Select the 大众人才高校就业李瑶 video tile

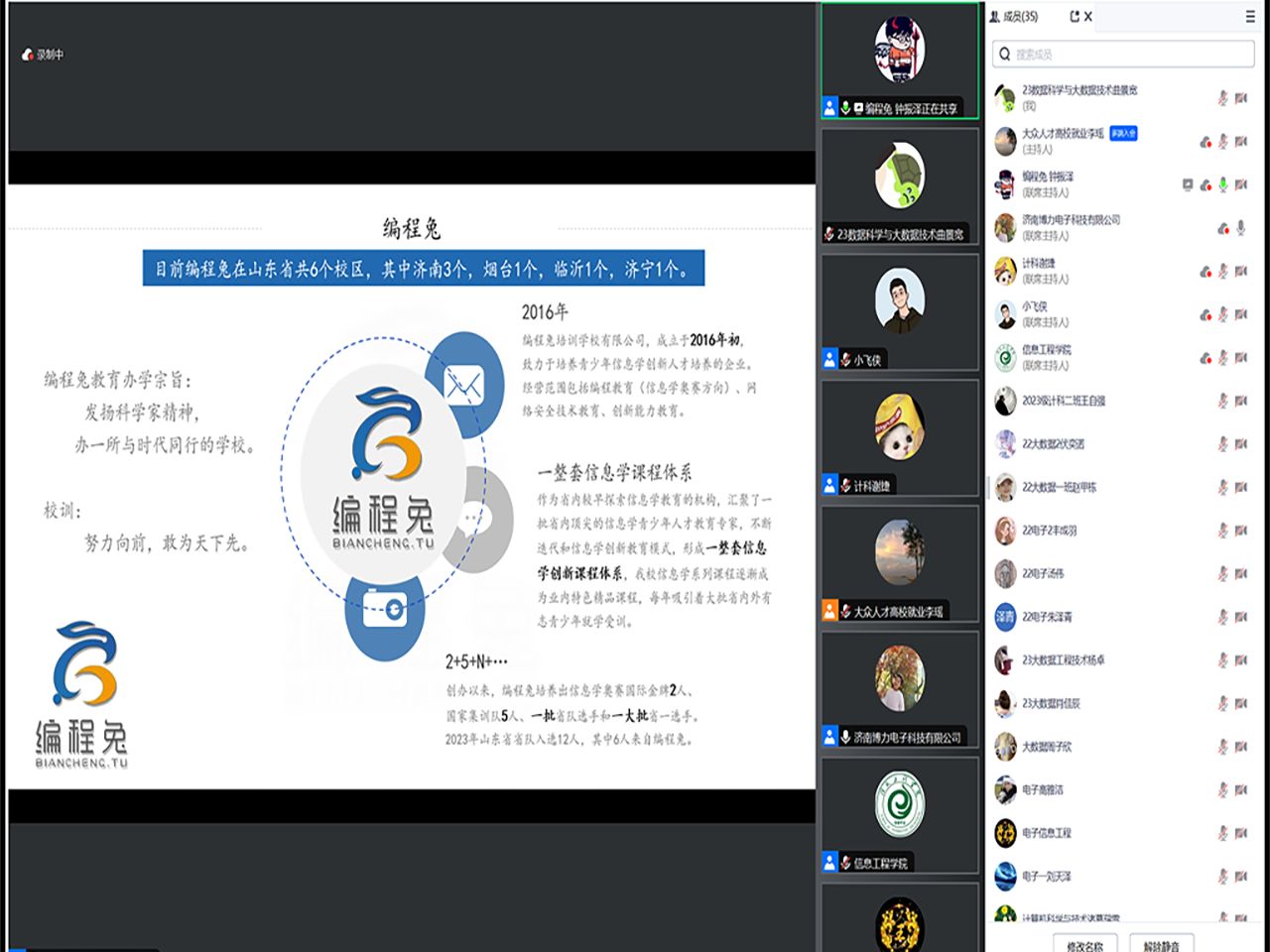[900, 563]
